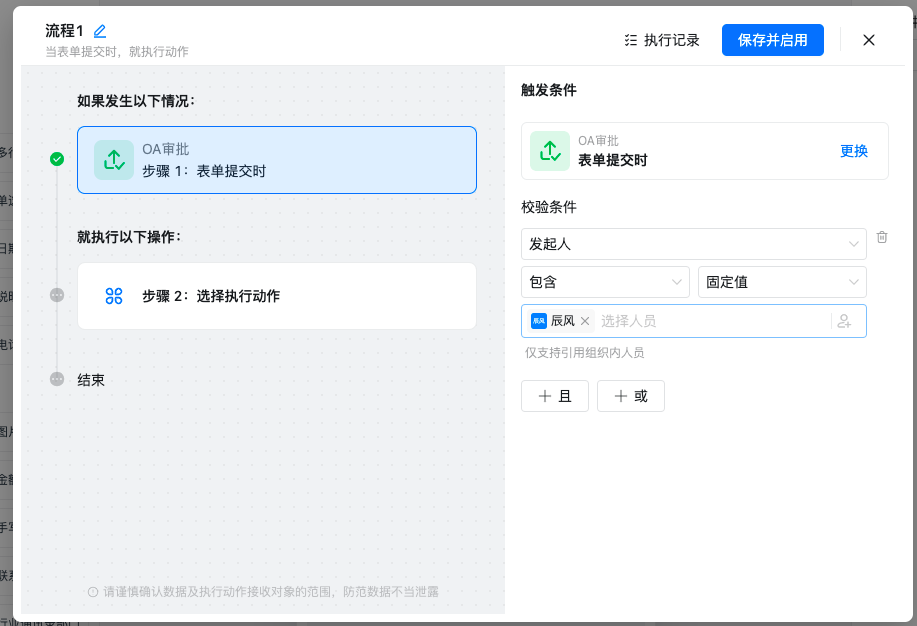This screenshot has width=917, height=626.
Task: Click the green checkmark step status icon
Action: 57,159
